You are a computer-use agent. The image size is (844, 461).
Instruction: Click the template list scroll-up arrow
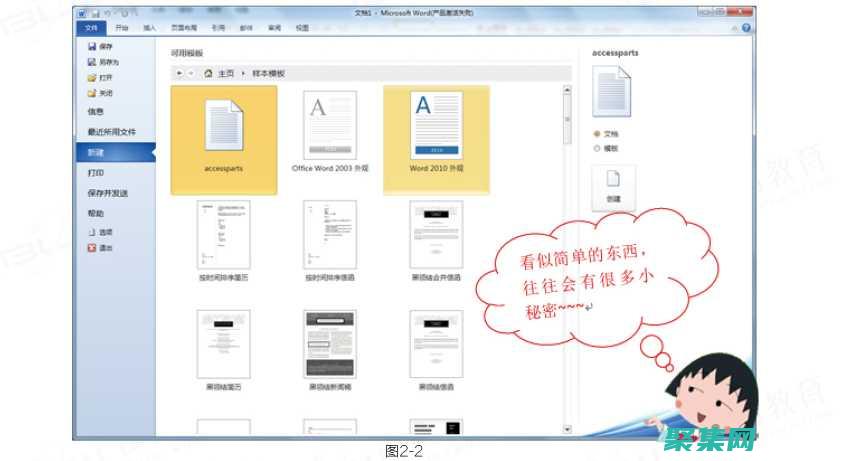click(567, 90)
